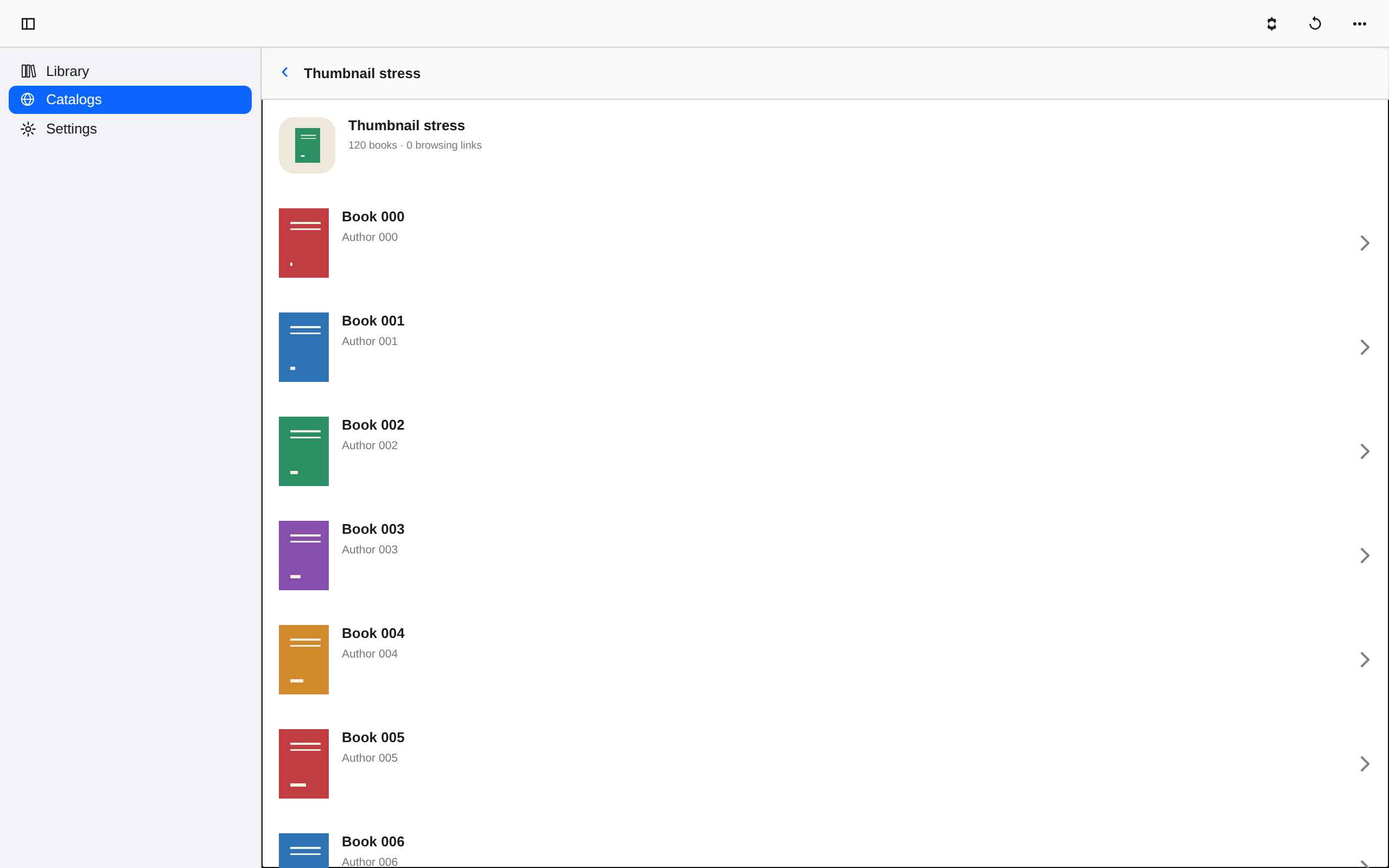
Task: Expand the Book 003 row chevron
Action: coord(1365,555)
